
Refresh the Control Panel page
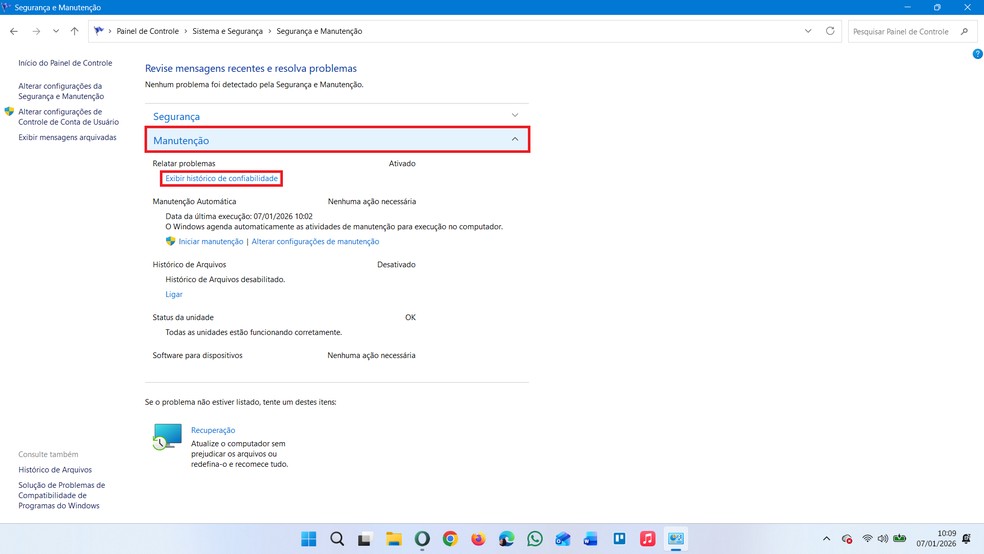click(x=830, y=31)
